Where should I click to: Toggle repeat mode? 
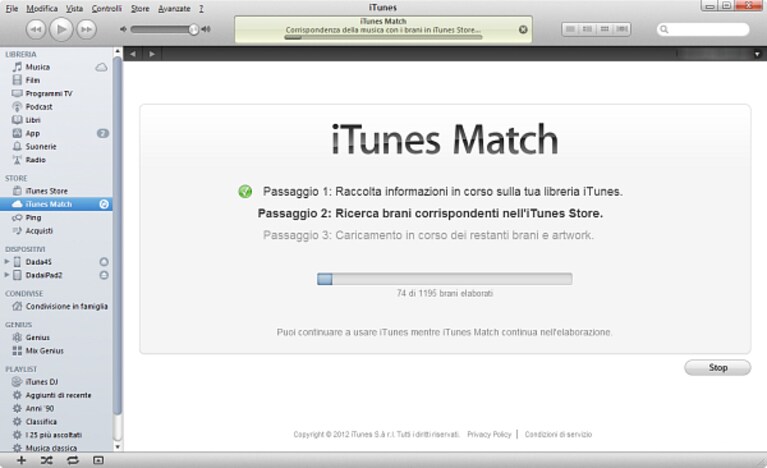[72, 460]
